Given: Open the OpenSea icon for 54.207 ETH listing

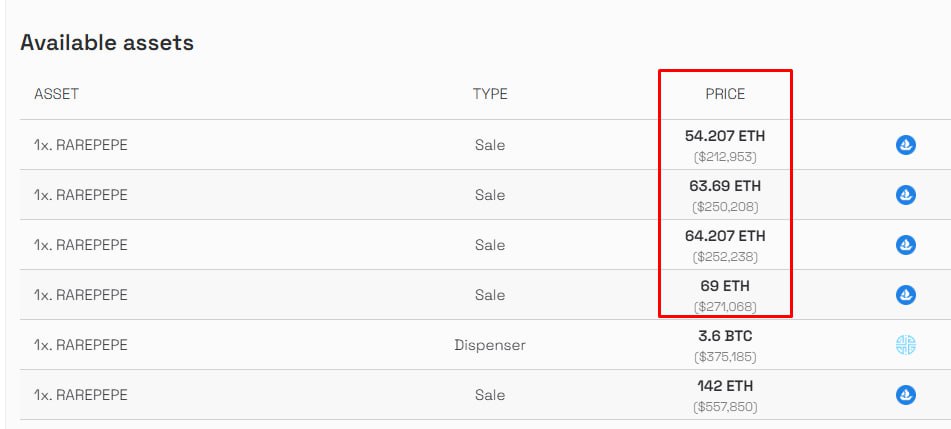Looking at the screenshot, I should [906, 145].
